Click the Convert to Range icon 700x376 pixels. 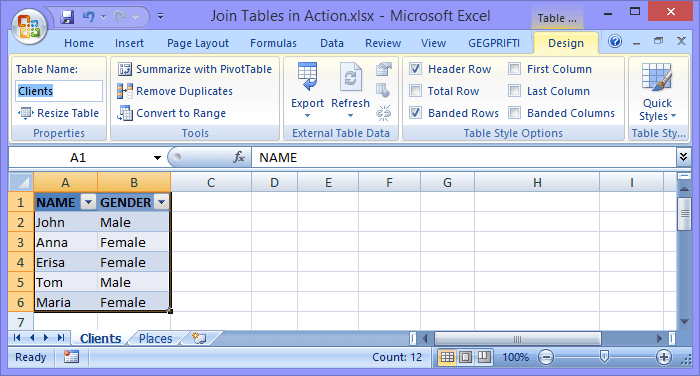pyautogui.click(x=125, y=113)
